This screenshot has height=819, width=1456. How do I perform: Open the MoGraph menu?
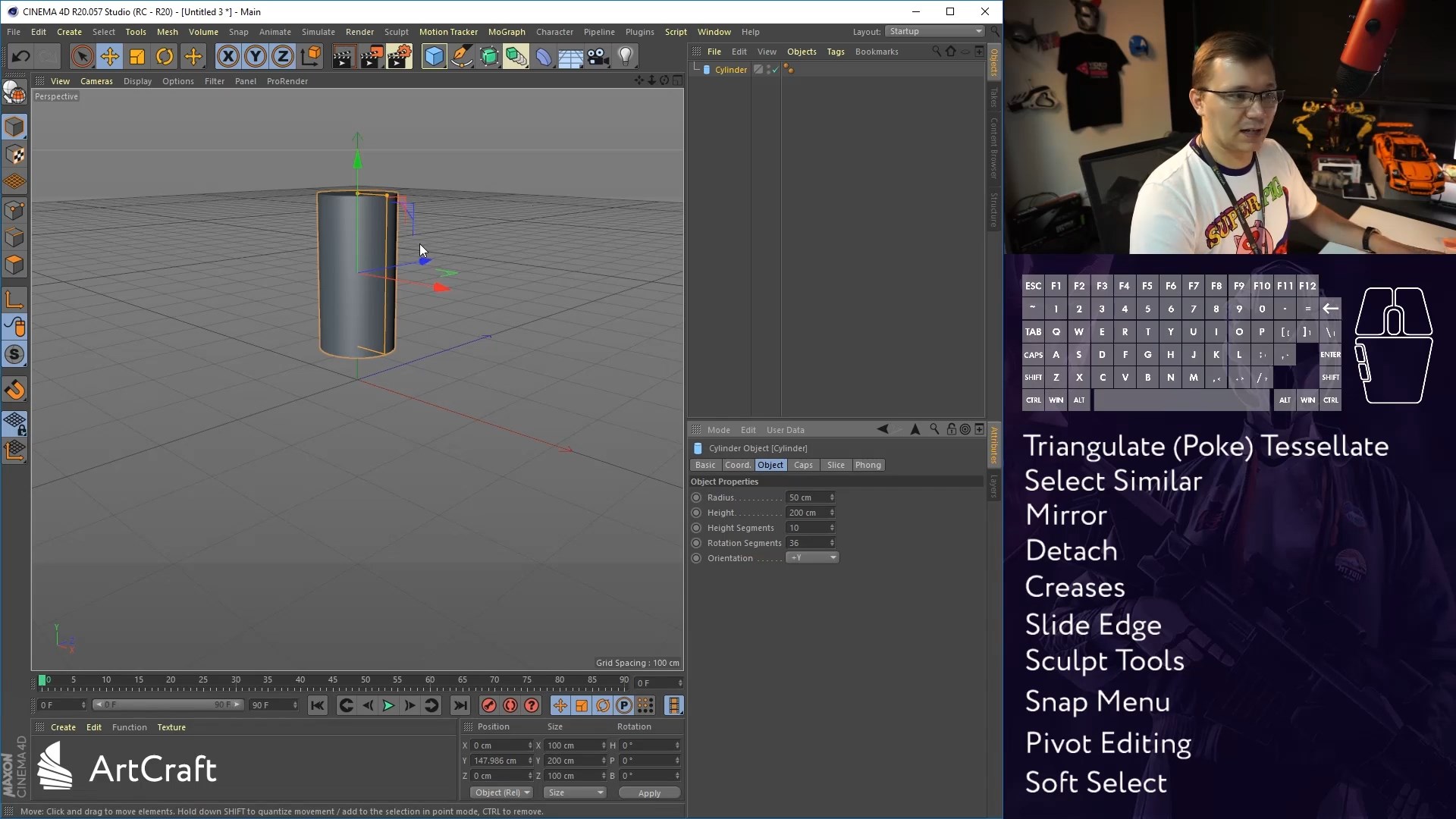tap(506, 32)
